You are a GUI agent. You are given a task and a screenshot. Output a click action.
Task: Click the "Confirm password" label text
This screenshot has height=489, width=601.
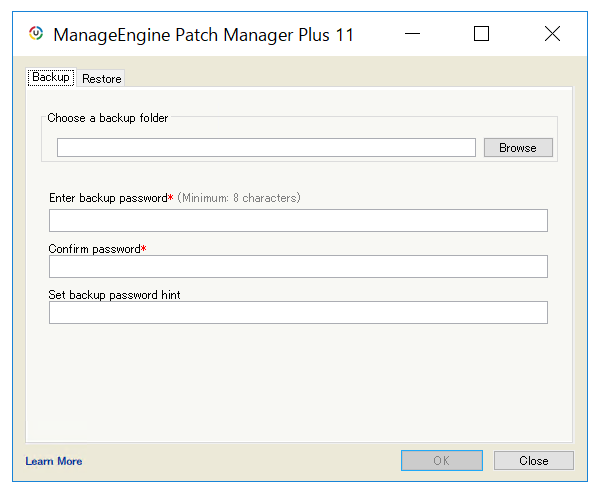[x=95, y=248]
